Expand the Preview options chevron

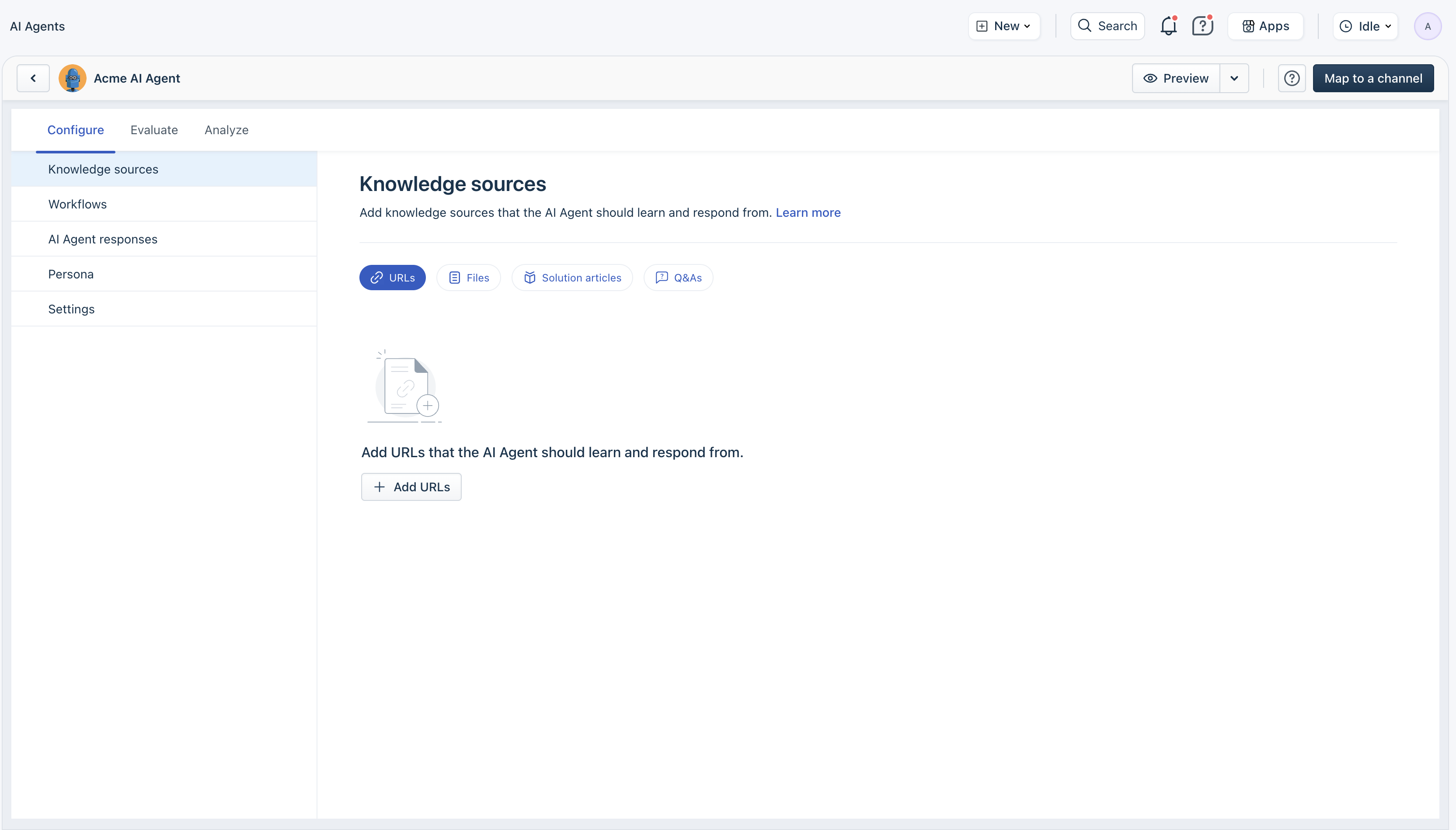(x=1234, y=78)
